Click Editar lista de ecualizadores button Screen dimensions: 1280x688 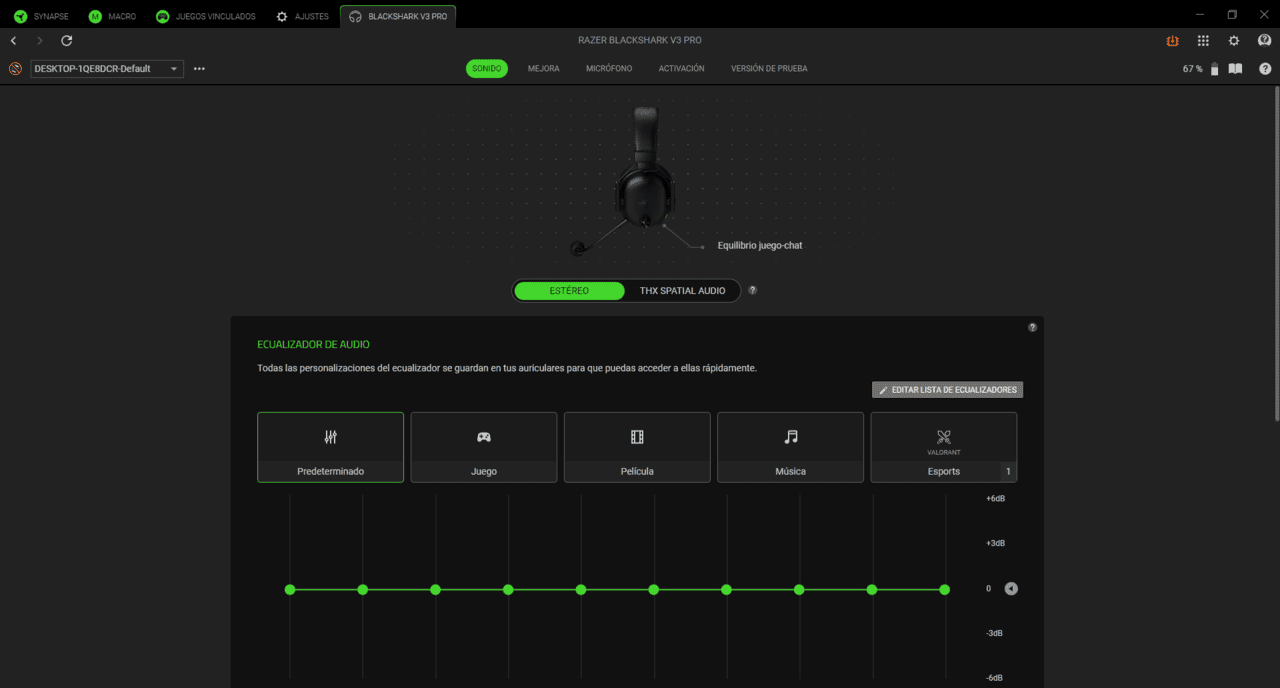tap(947, 390)
